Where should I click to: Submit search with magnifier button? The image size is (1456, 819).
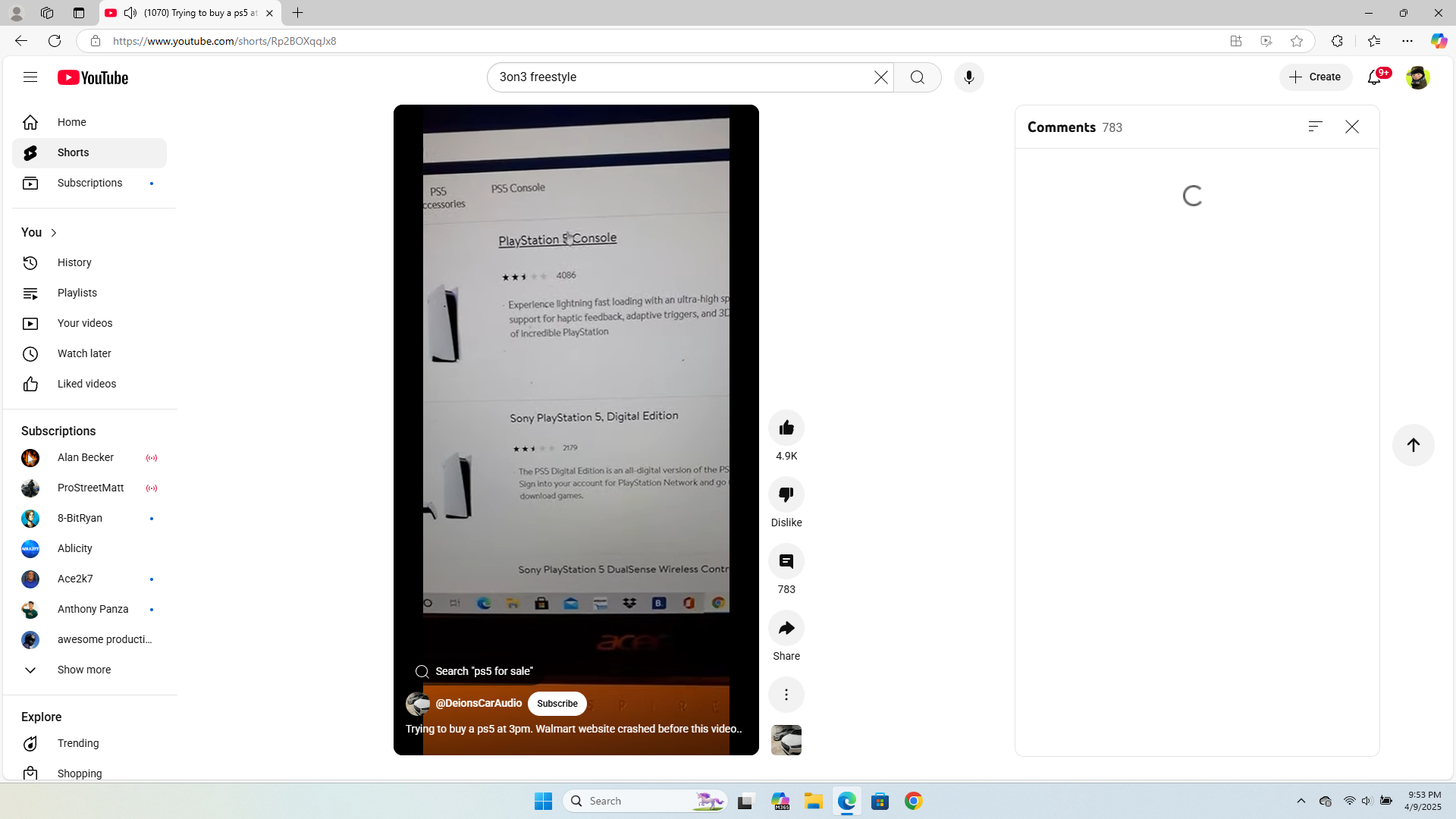pos(918,77)
